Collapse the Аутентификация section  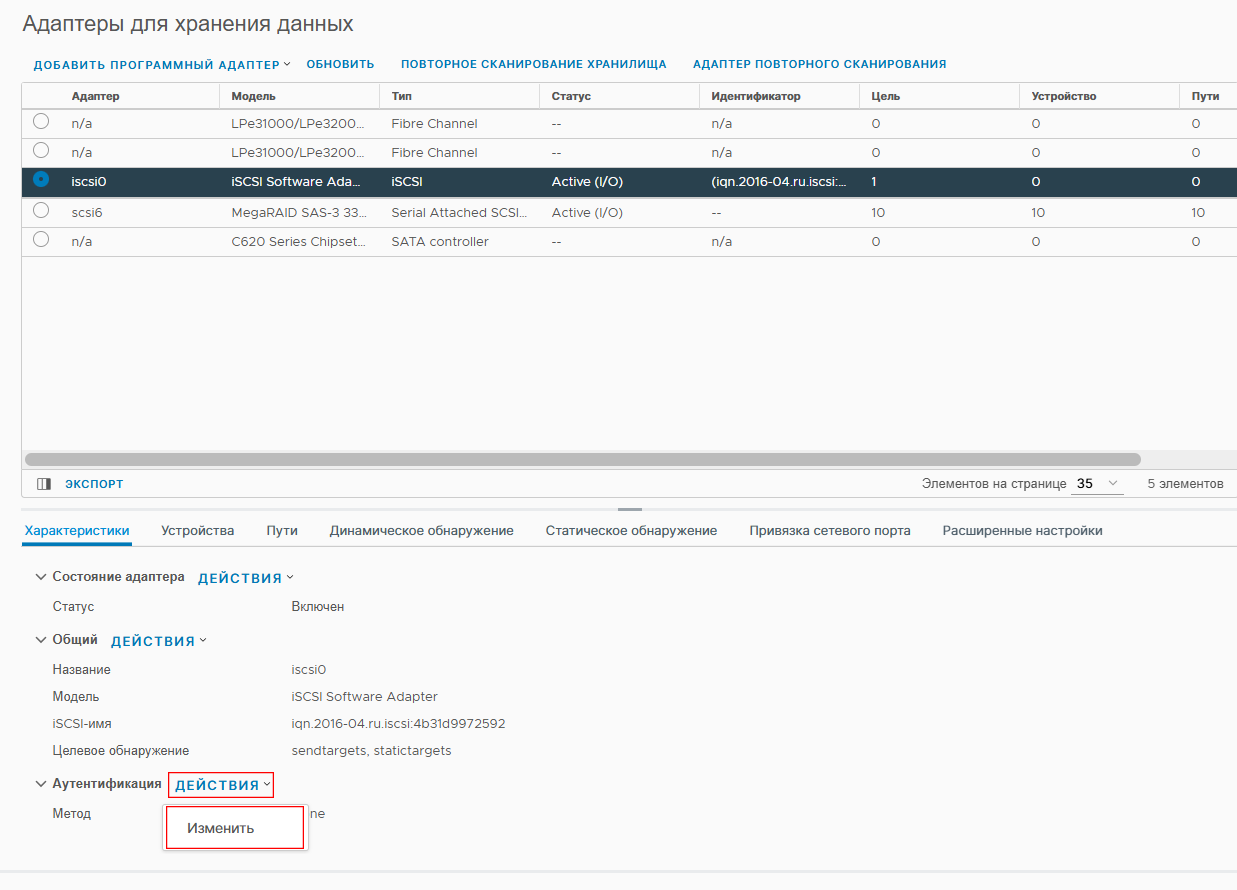click(x=41, y=784)
